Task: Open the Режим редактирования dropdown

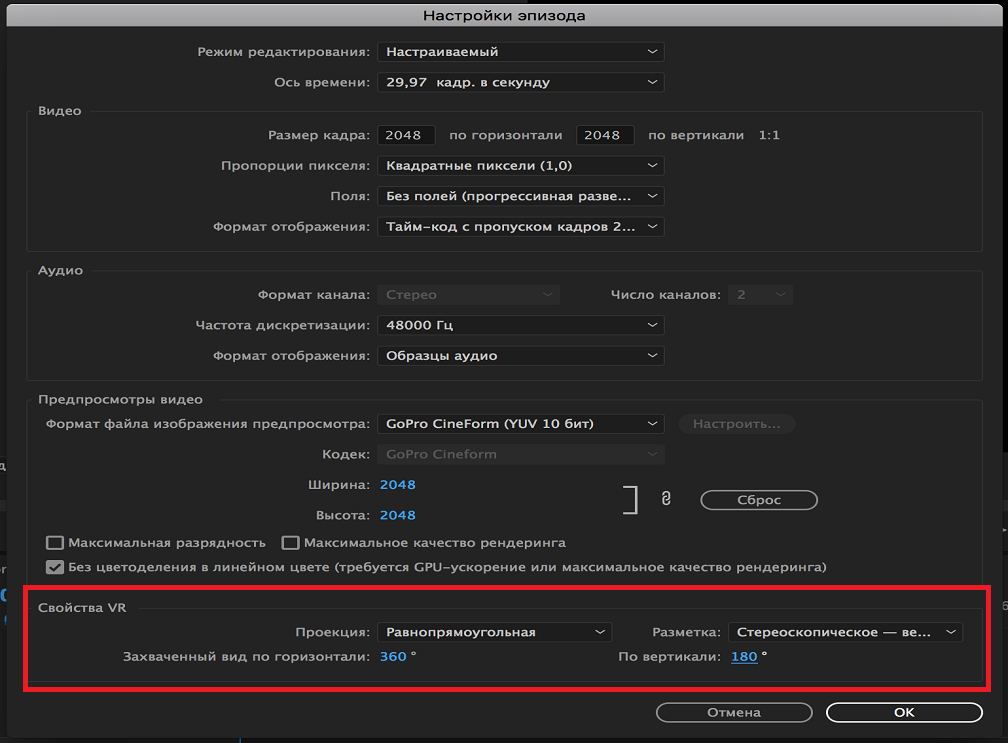Action: tap(521, 52)
